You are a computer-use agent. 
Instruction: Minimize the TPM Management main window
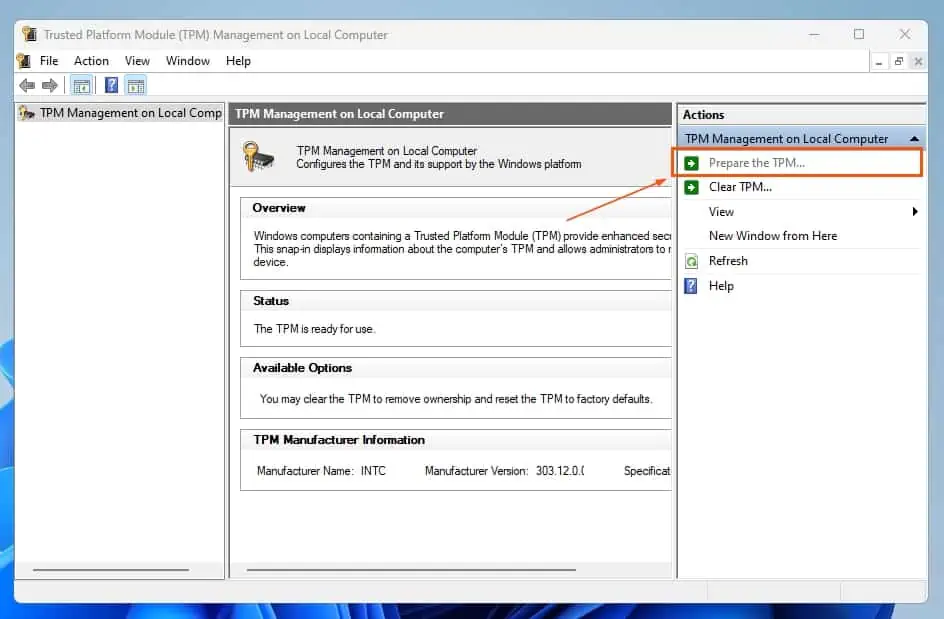click(x=814, y=34)
